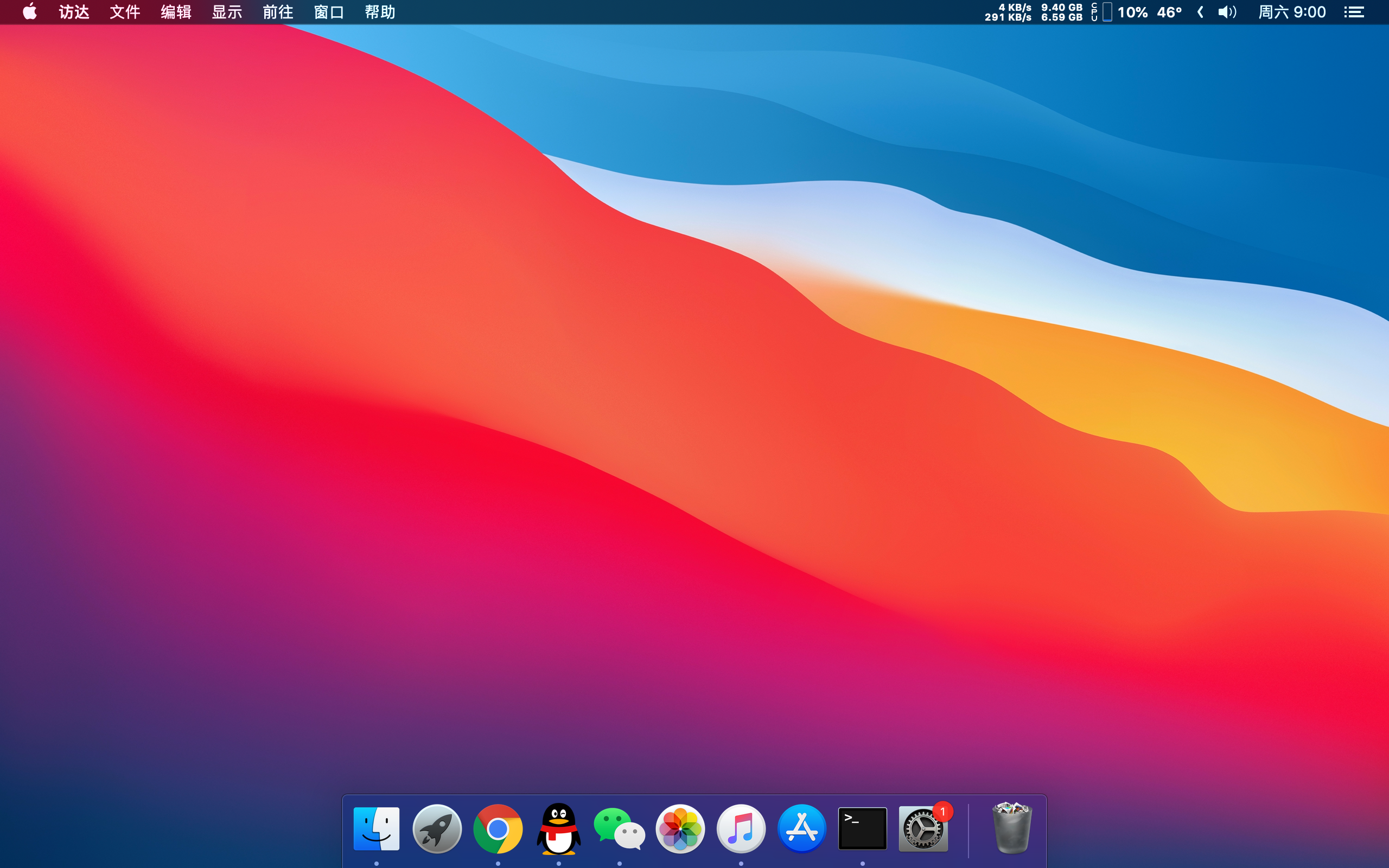Open the 前往 menu
The image size is (1389, 868).
278,12
